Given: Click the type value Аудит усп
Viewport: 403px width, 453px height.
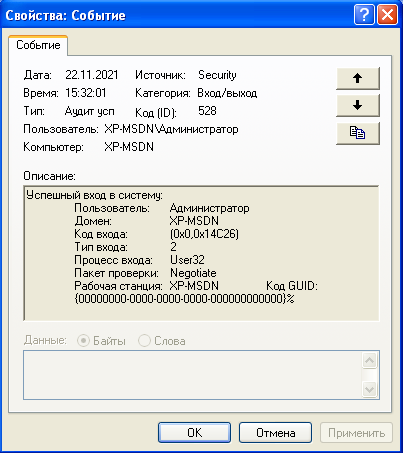Looking at the screenshot, I should (x=90, y=111).
